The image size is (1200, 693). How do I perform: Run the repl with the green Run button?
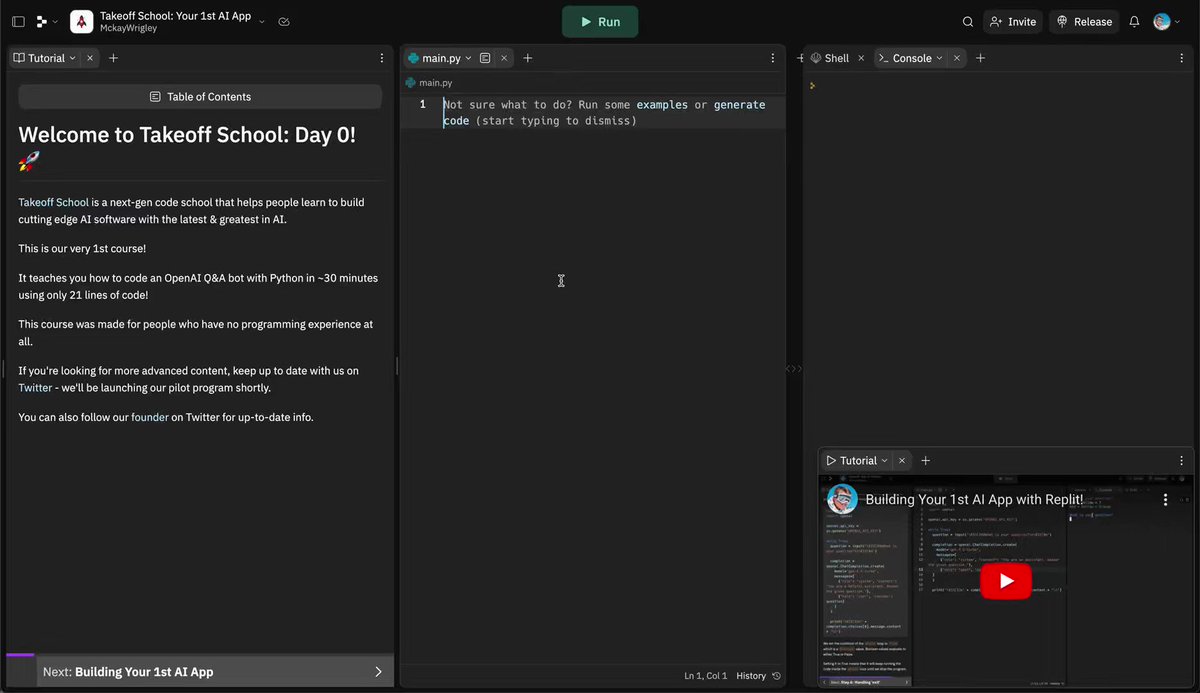pyautogui.click(x=600, y=21)
